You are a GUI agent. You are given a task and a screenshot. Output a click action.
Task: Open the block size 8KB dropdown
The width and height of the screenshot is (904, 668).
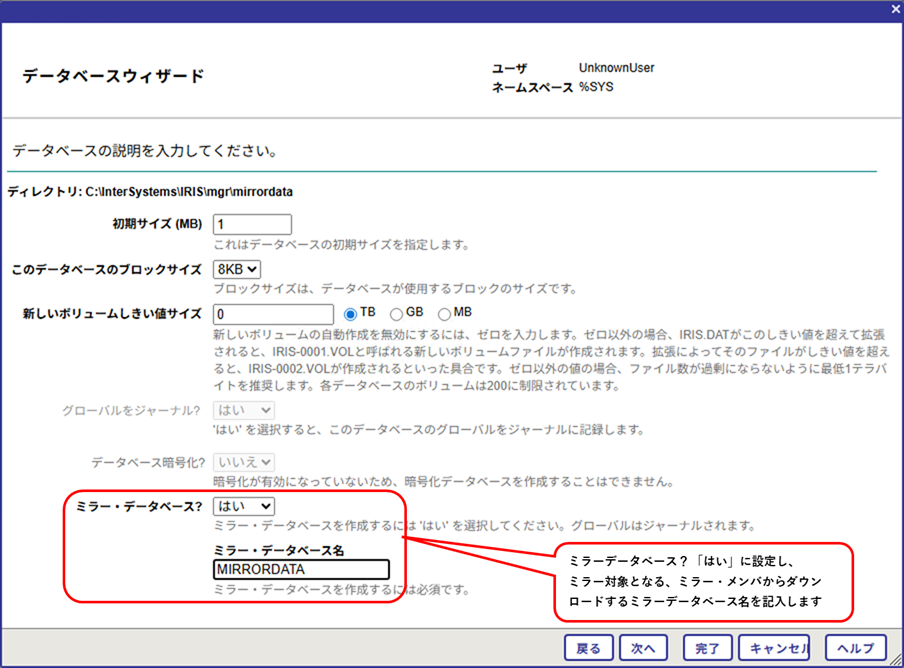coord(237,269)
